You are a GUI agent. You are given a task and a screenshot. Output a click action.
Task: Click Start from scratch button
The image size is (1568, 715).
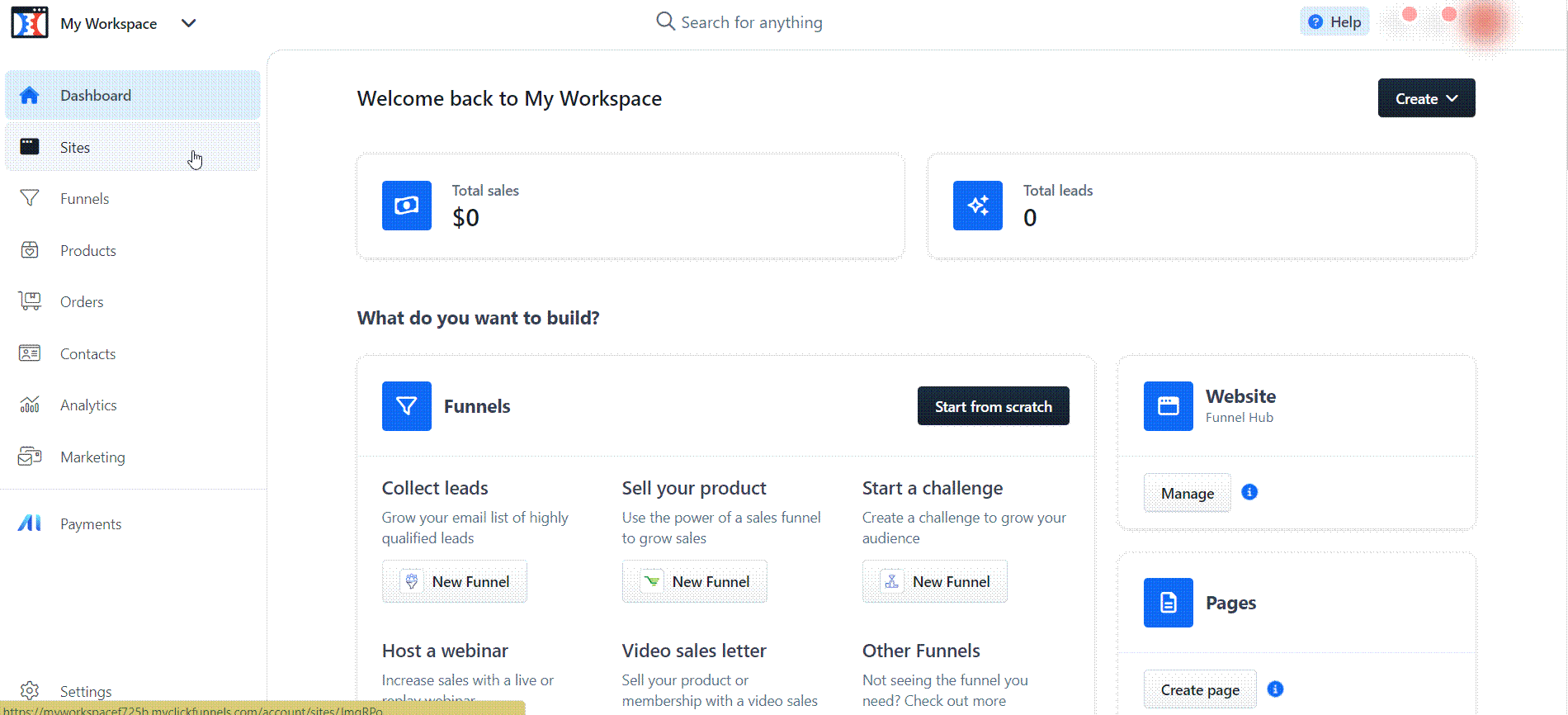tap(994, 406)
